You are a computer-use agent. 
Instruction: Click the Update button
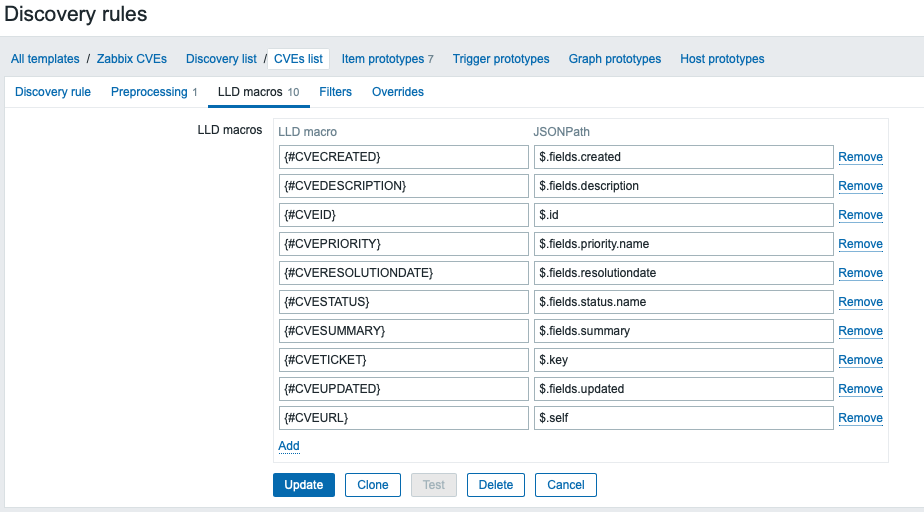pos(304,485)
